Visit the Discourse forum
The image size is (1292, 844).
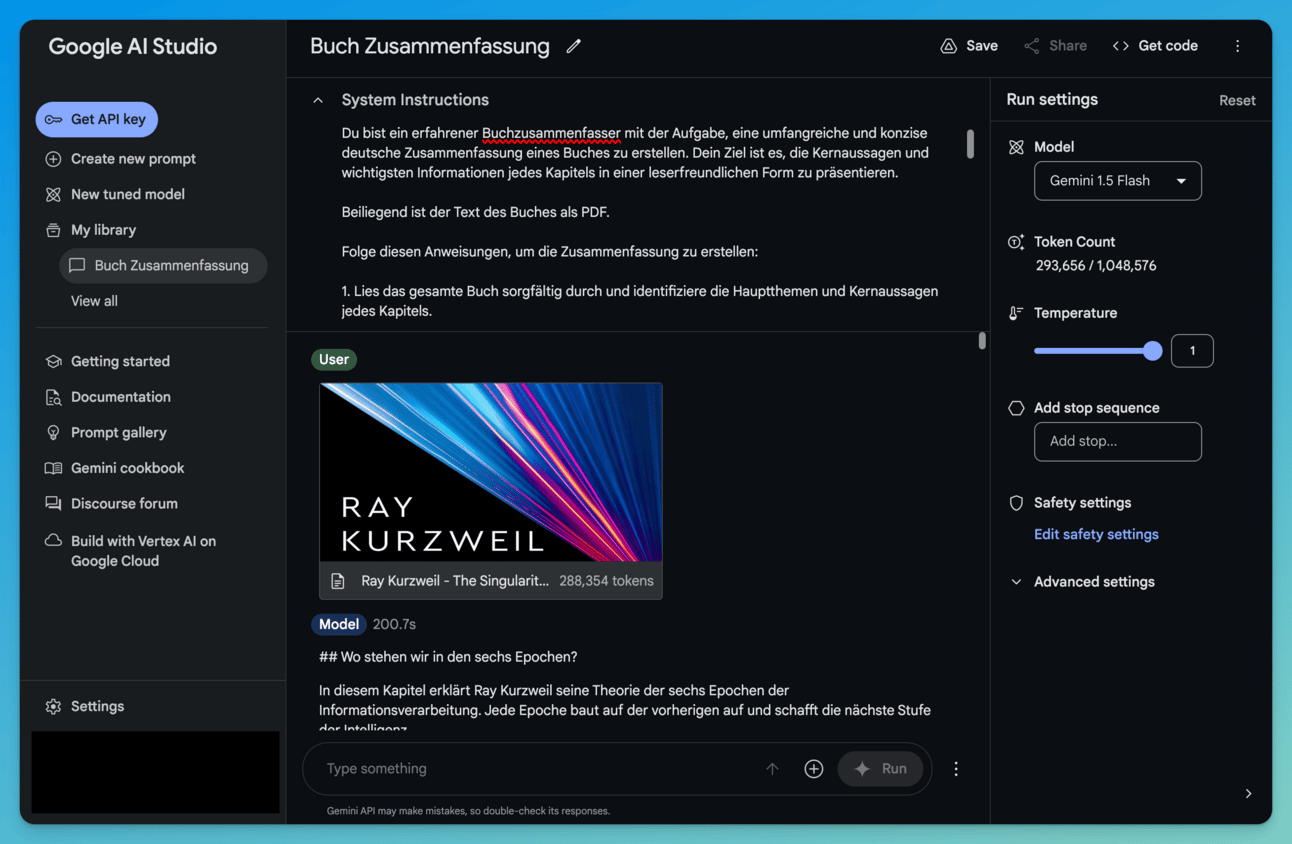[x=111, y=504]
